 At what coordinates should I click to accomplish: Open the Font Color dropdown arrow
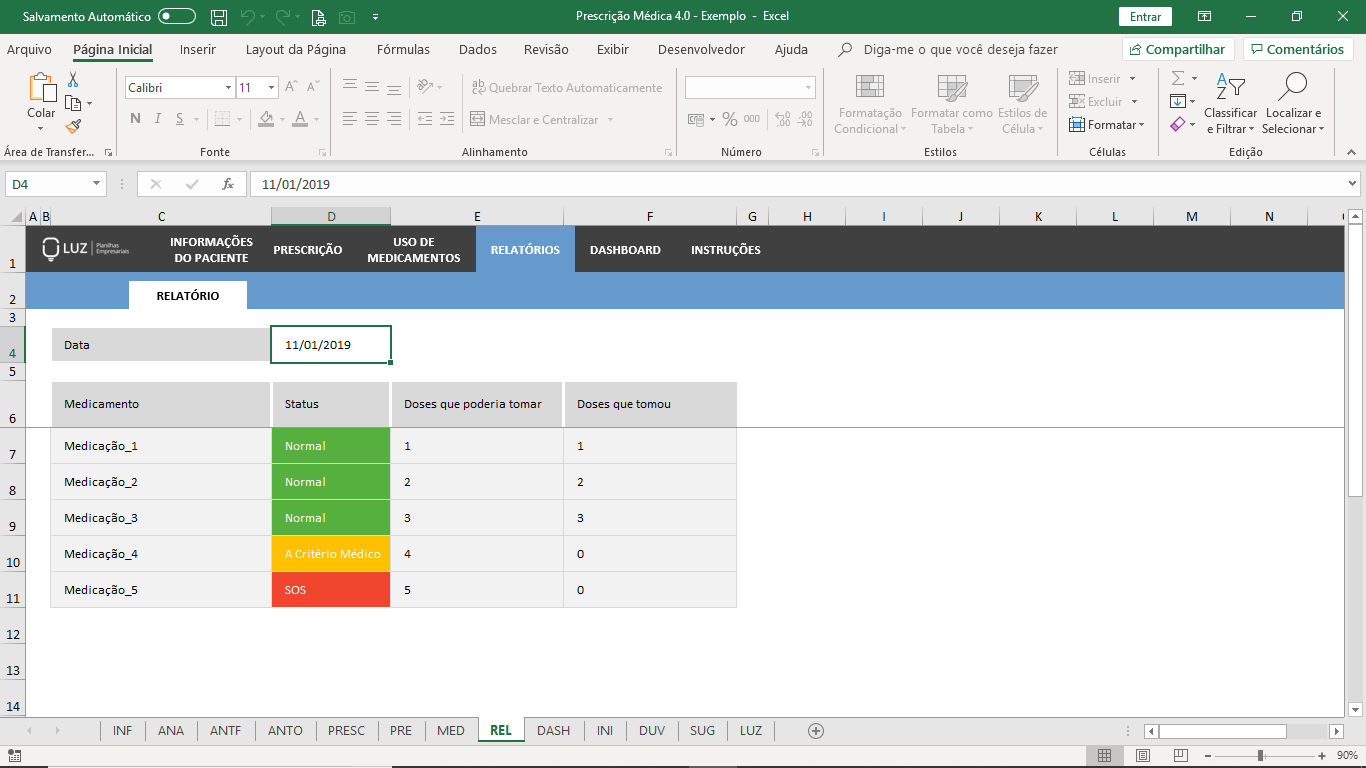pyautogui.click(x=314, y=120)
